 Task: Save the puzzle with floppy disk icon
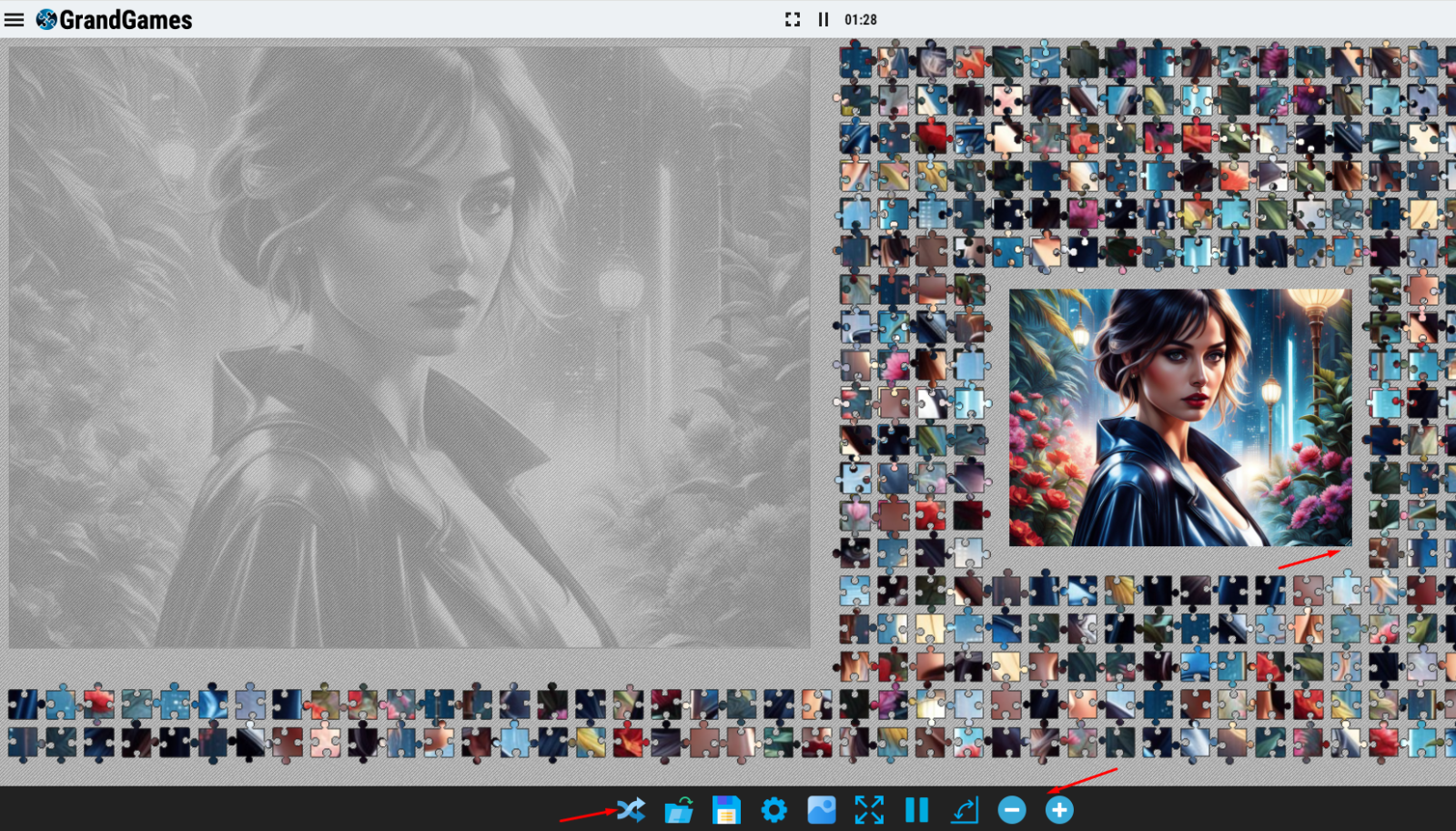tap(726, 810)
